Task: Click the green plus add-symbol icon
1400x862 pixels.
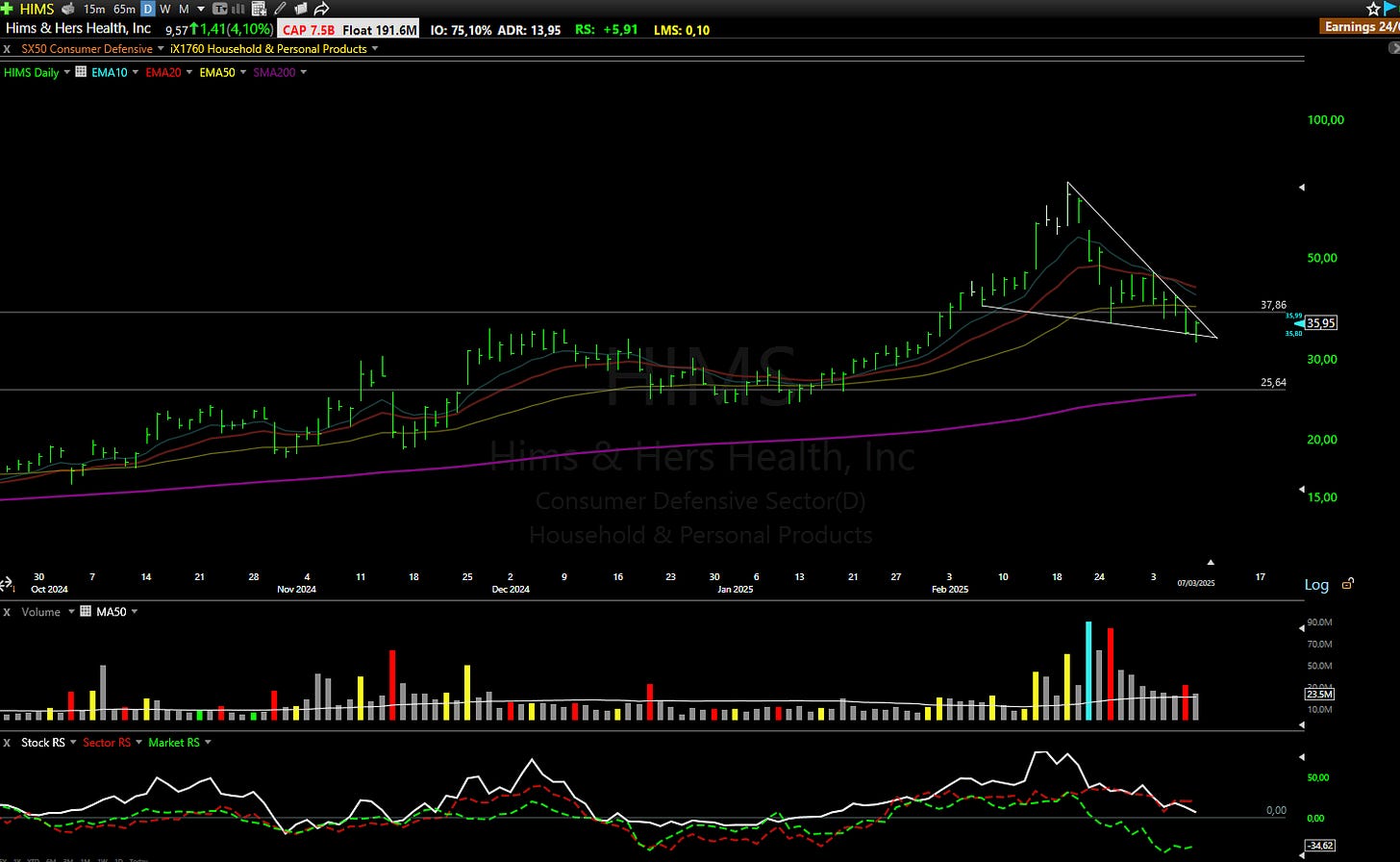Action: pos(8,9)
